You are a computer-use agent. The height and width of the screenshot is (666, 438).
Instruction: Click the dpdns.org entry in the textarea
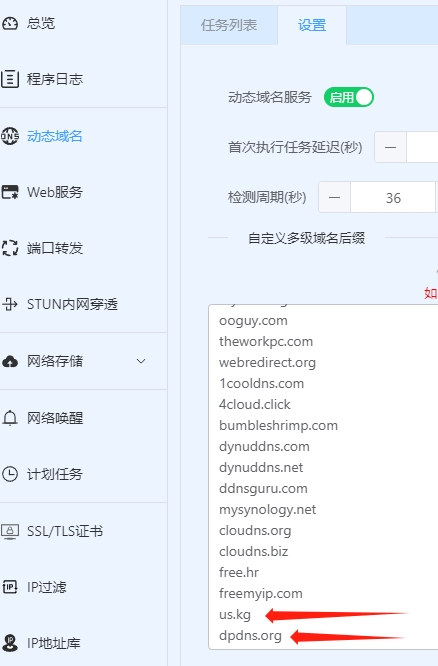click(250, 635)
